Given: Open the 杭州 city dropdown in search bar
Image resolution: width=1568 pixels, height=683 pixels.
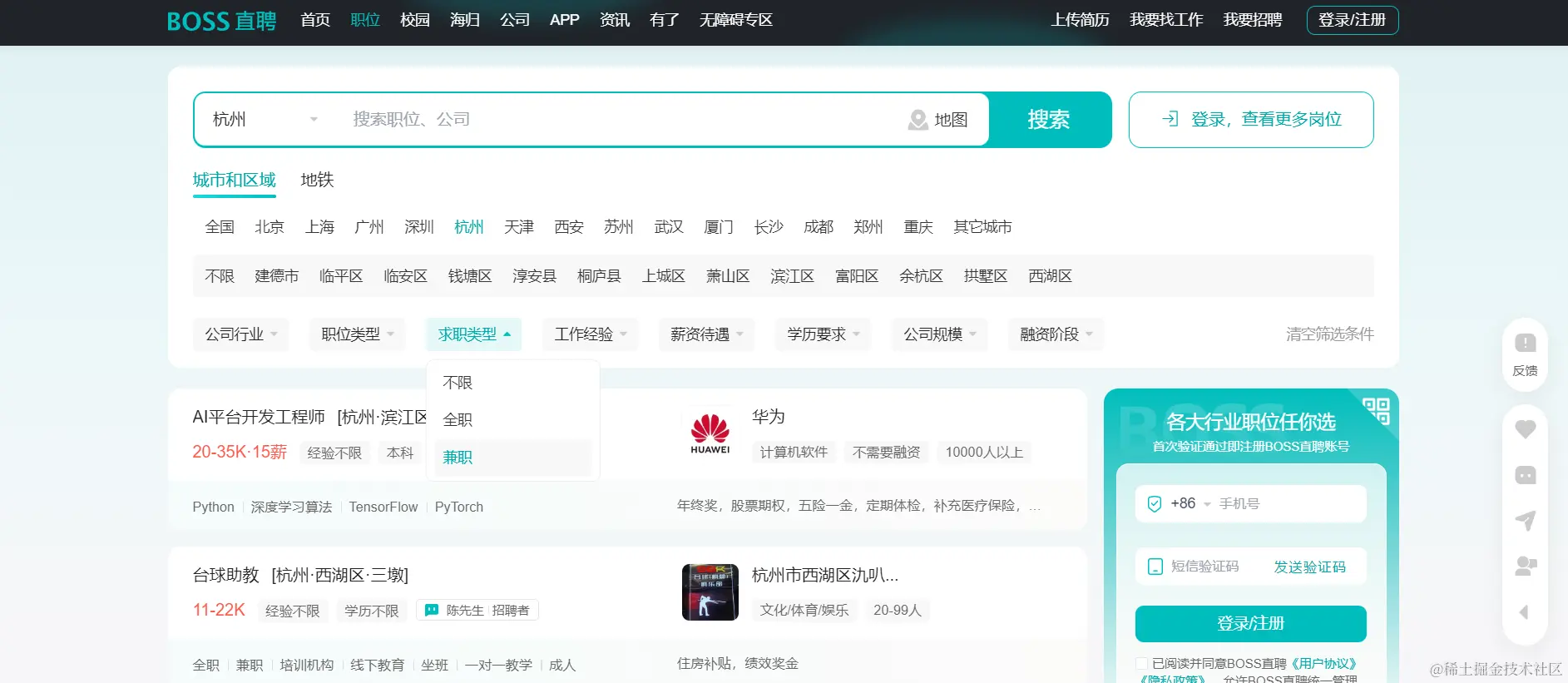Looking at the screenshot, I should [265, 120].
